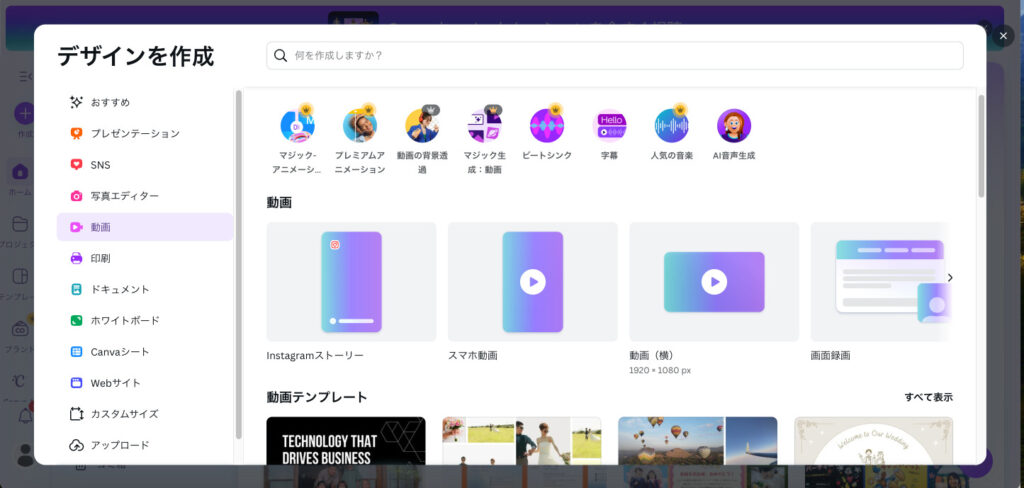This screenshot has height=488, width=1024.
Task: Click the アップロード option
Action: pyautogui.click(x=120, y=445)
